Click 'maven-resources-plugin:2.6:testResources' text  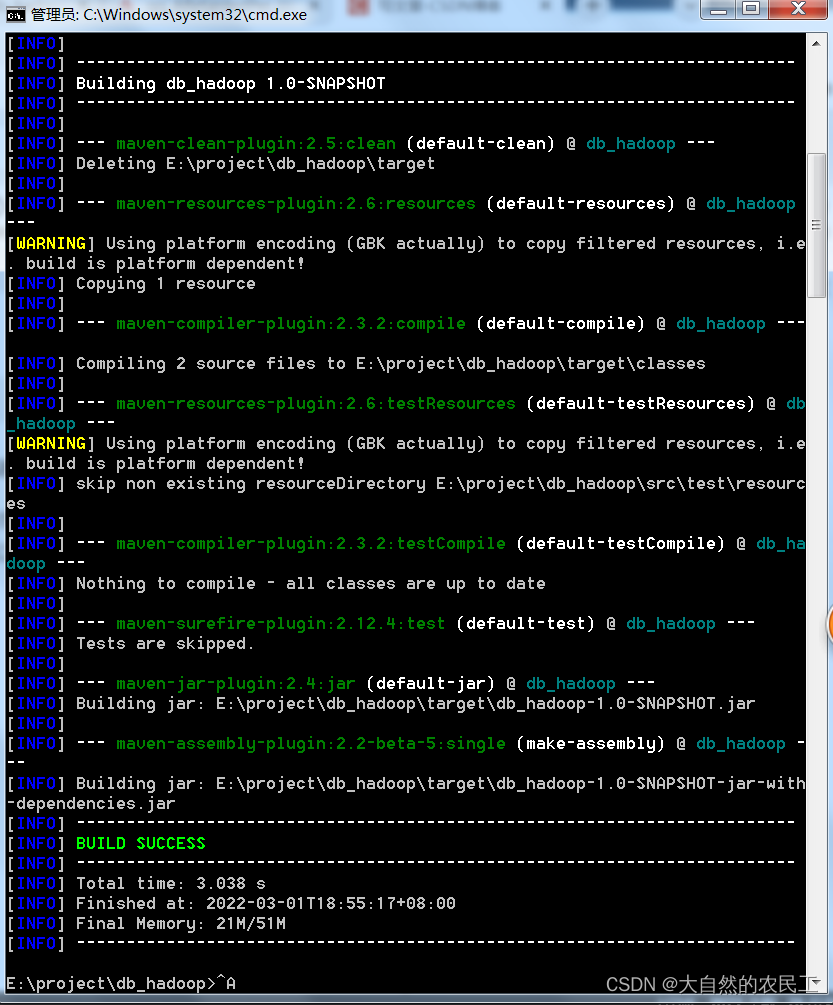tap(316, 404)
